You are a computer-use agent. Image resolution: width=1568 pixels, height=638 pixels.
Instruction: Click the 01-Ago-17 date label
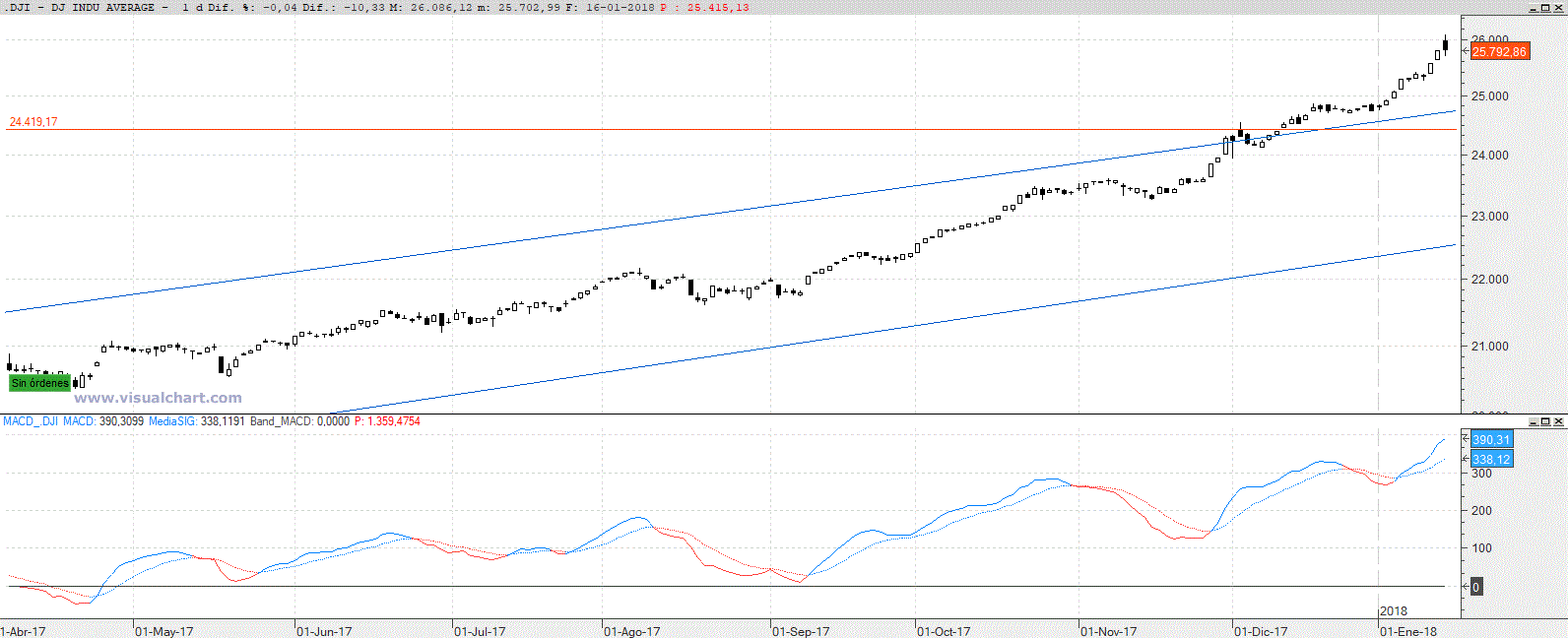pos(632,631)
